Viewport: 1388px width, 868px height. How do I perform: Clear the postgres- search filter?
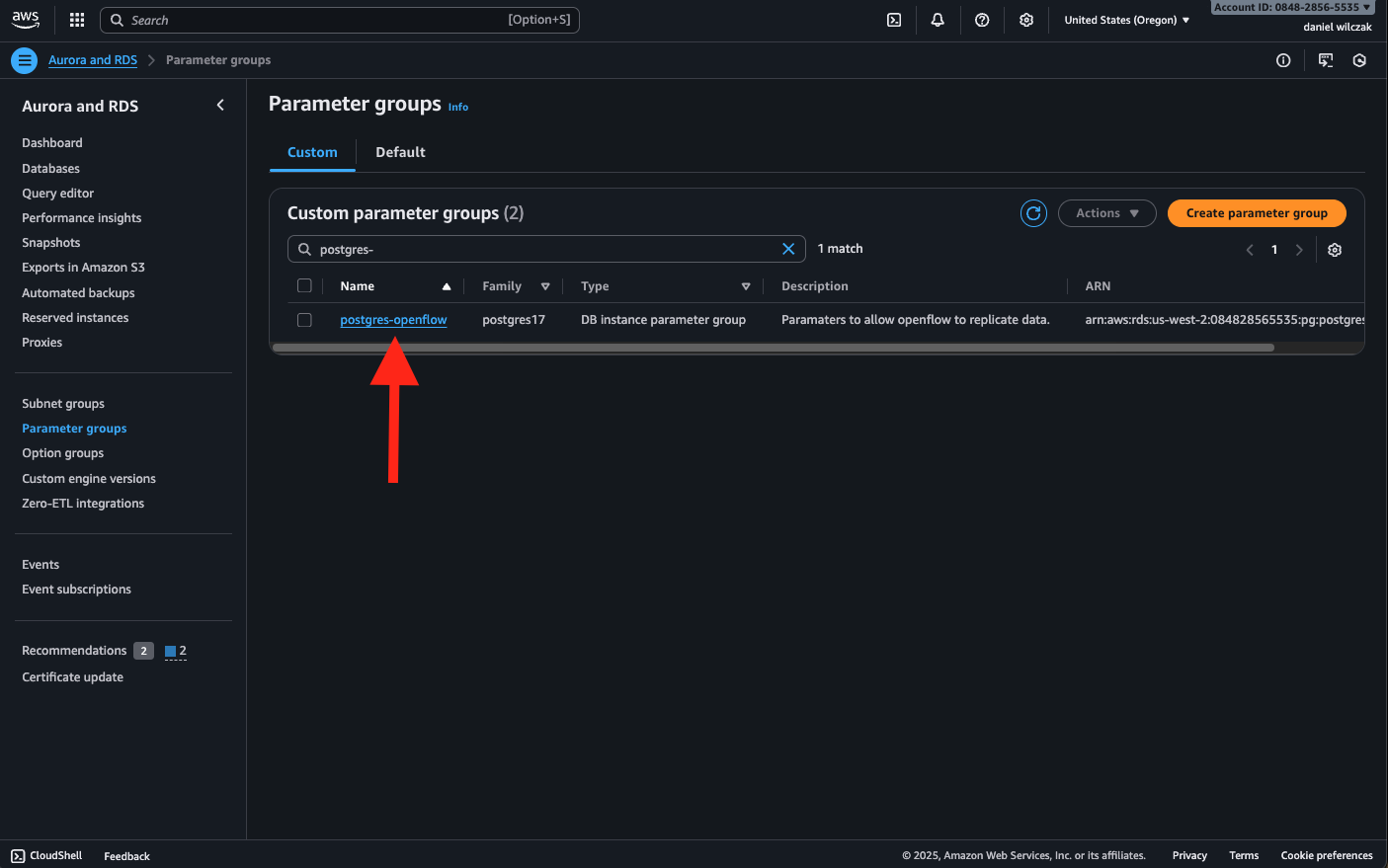(788, 249)
